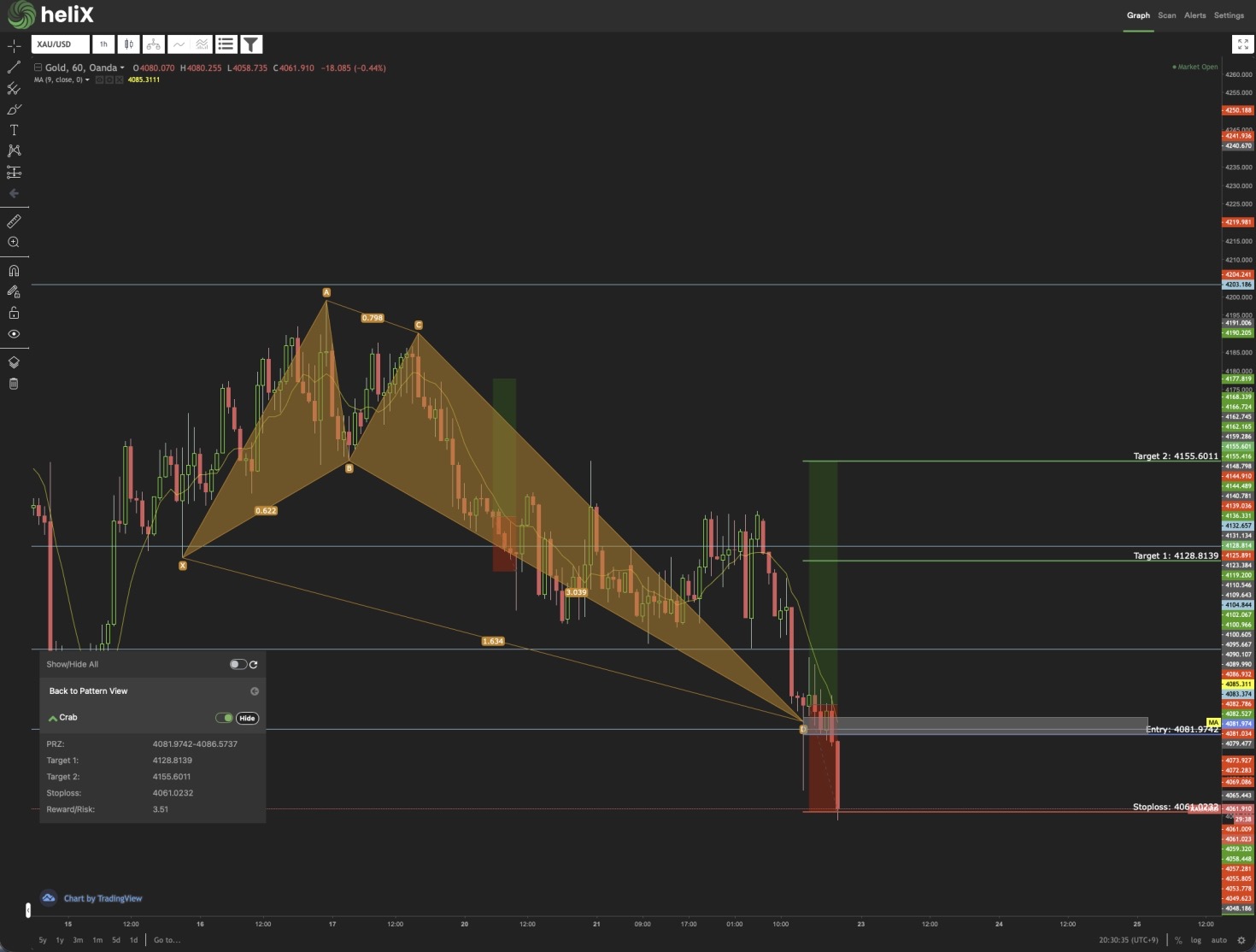Open the Go to... date picker
The height and width of the screenshot is (952, 1256).
(x=167, y=940)
